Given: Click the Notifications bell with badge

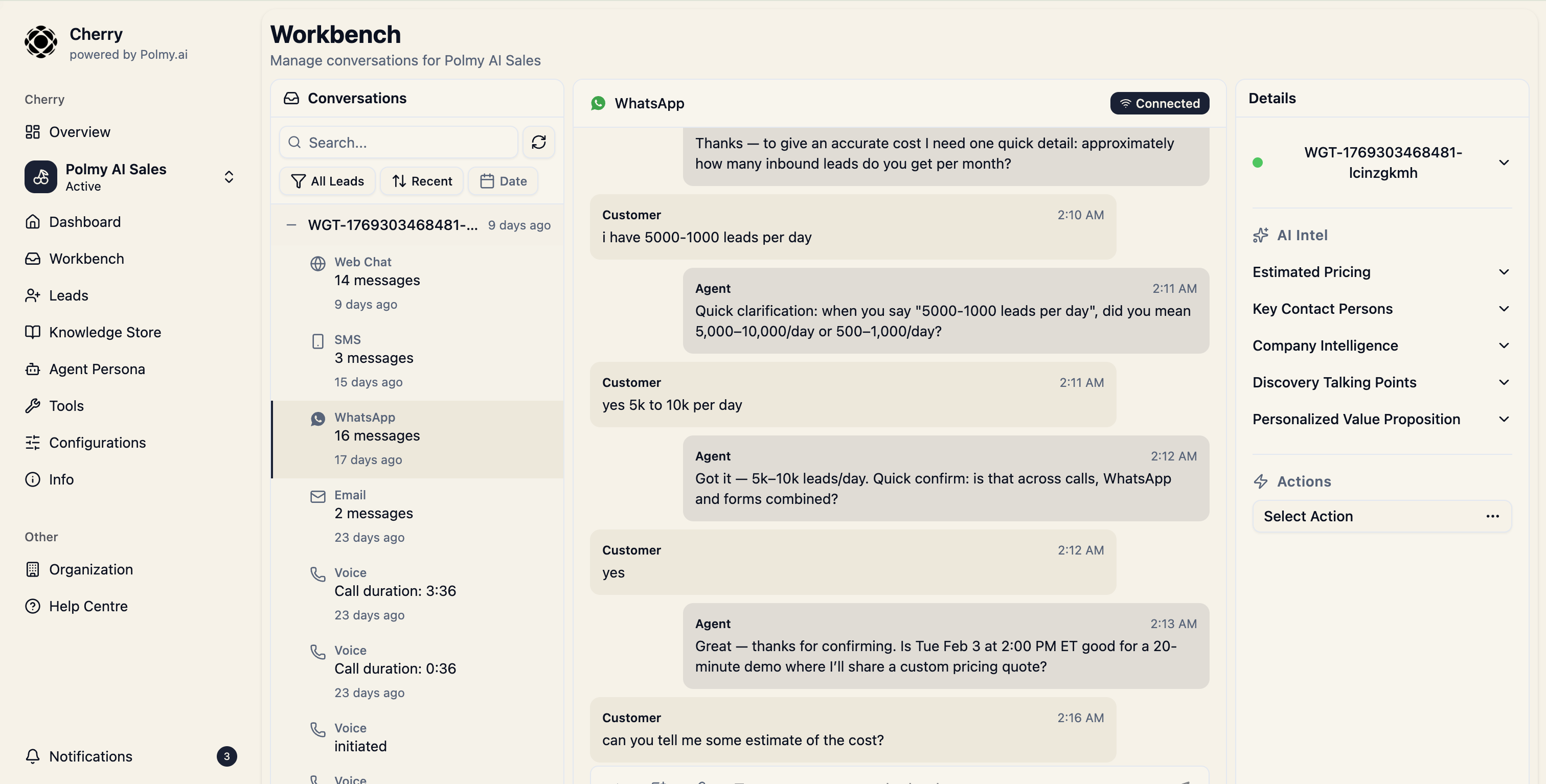Looking at the screenshot, I should (33, 756).
